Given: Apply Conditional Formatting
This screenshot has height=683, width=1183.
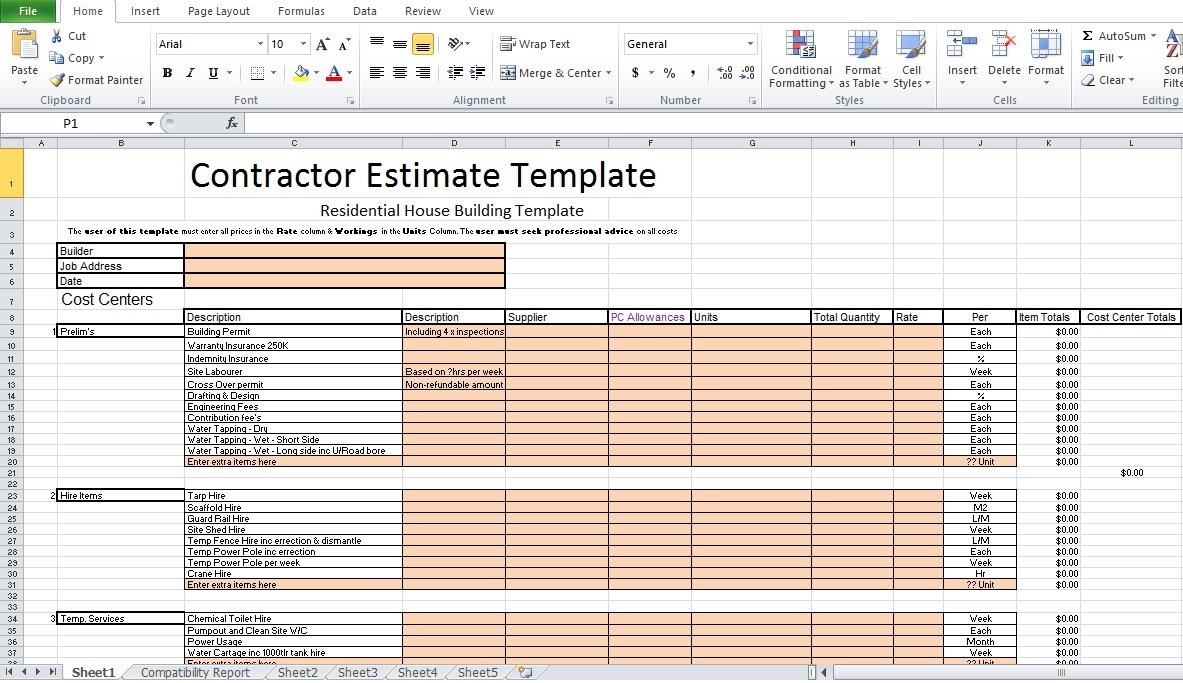Looking at the screenshot, I should (x=800, y=58).
